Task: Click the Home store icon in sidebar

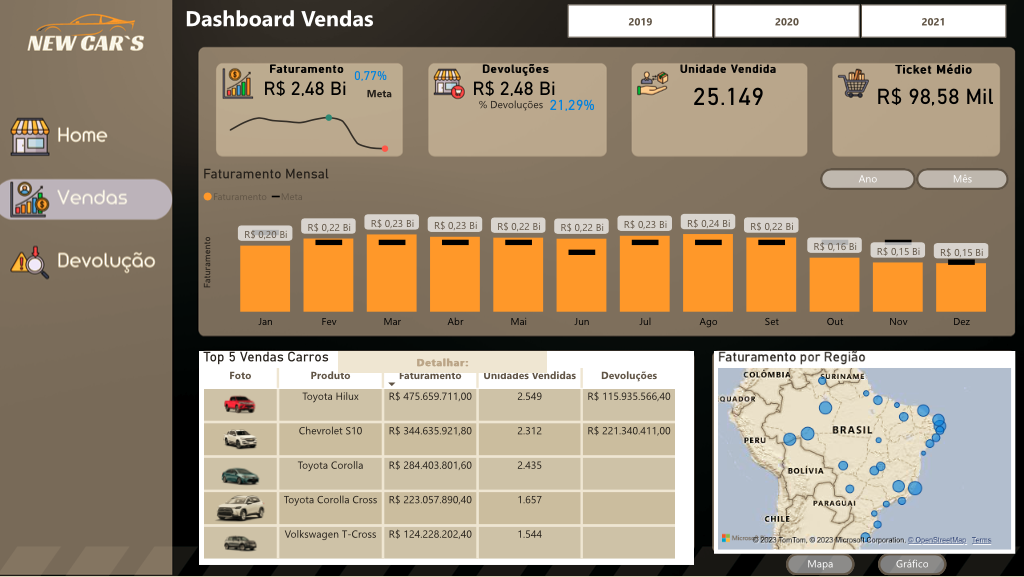Action: 30,136
